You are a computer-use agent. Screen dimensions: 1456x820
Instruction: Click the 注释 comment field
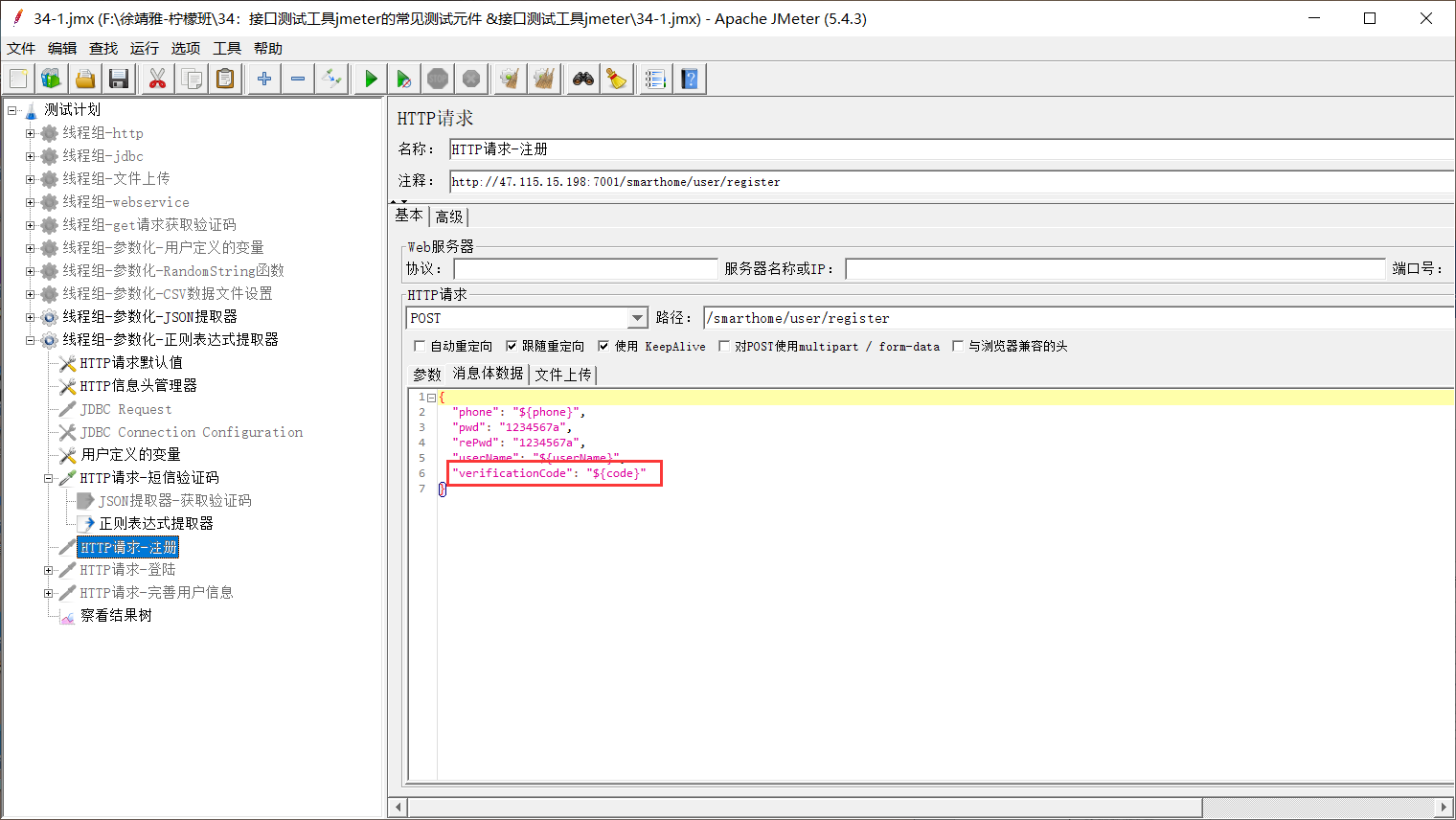point(951,181)
